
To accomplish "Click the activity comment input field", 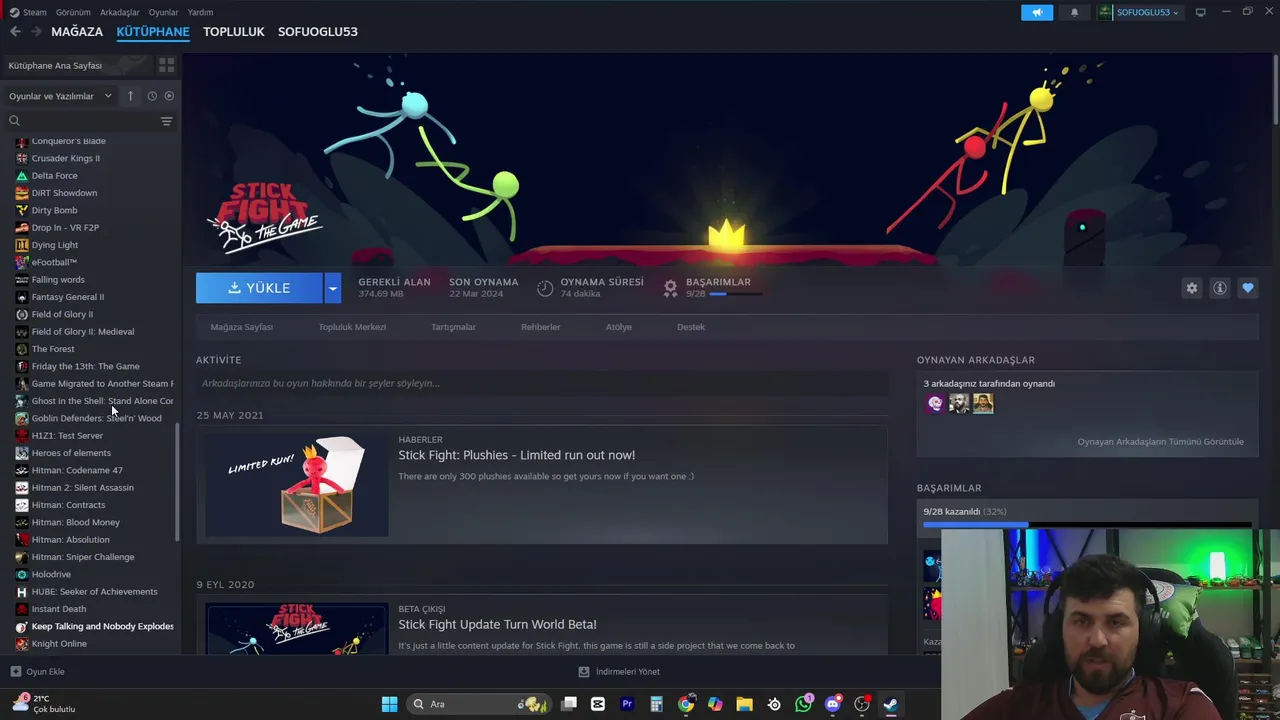I will 542,383.
